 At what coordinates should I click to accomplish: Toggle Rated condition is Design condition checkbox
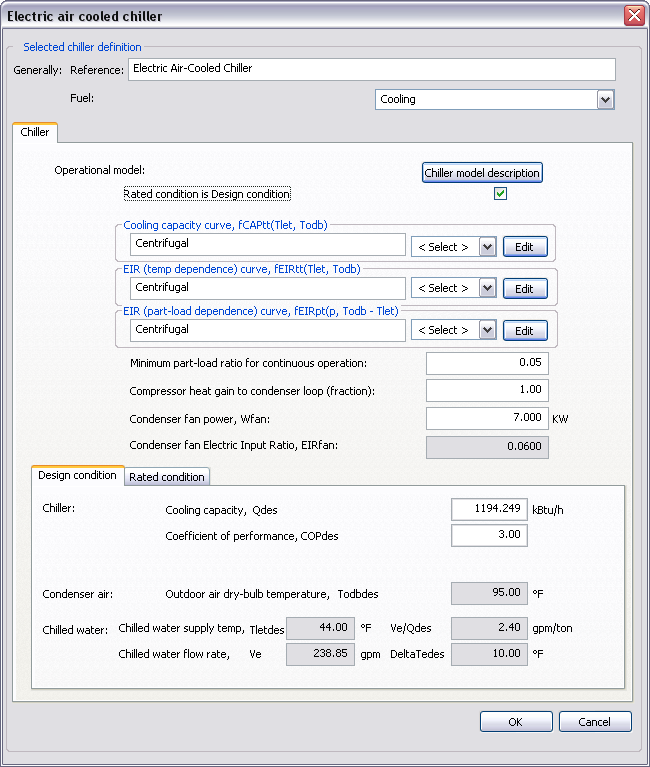tap(500, 194)
